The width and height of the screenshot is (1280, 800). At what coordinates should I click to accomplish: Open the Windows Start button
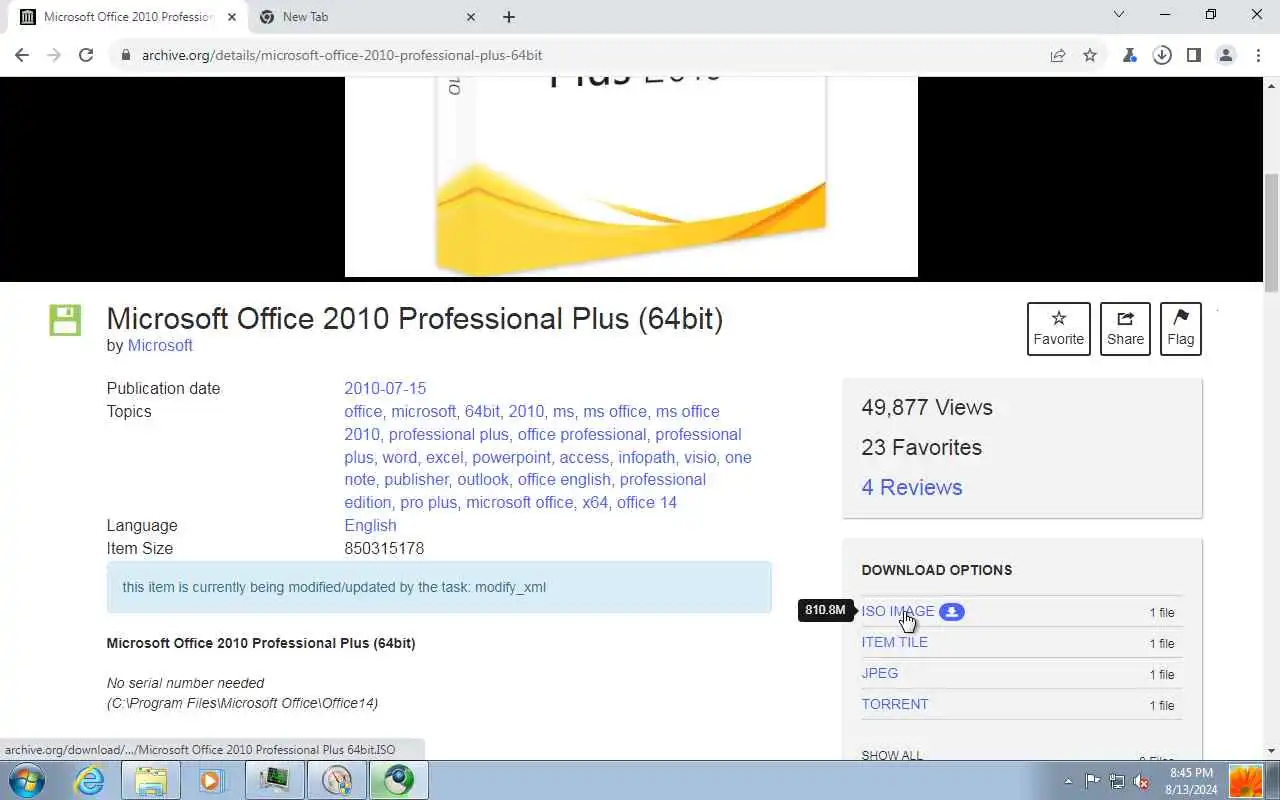[26, 780]
